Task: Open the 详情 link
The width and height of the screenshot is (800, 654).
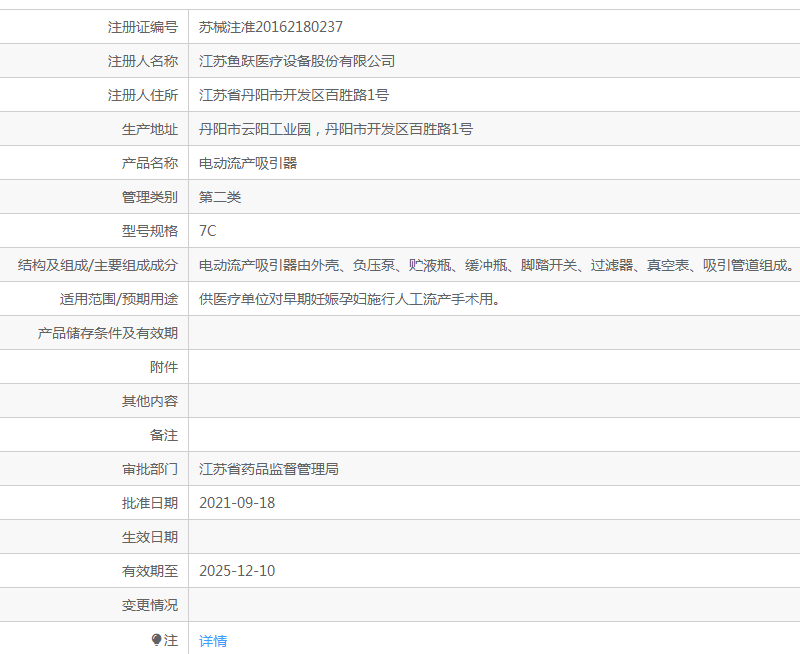Action: pos(213,641)
